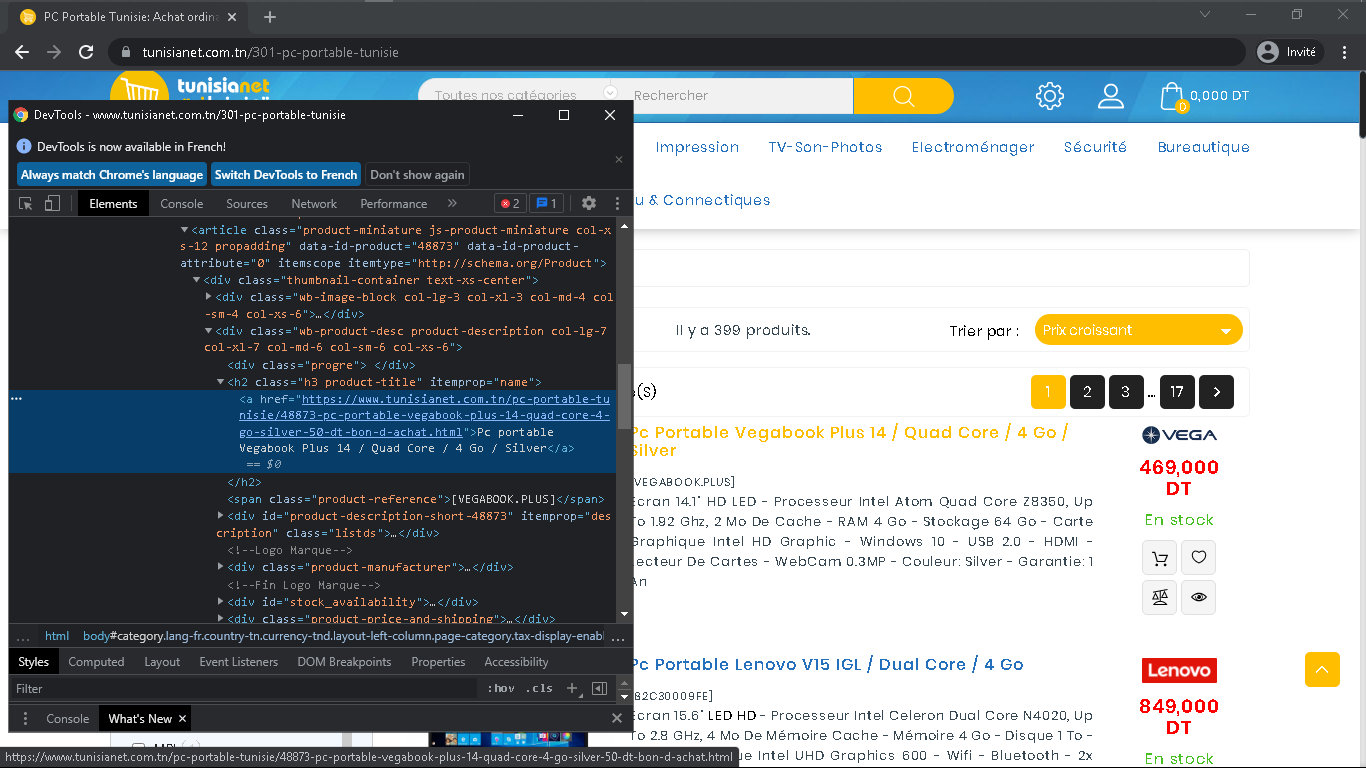This screenshot has height=768, width=1366.
Task: Collapse the article product-miniature node
Action: pyautogui.click(x=185, y=230)
